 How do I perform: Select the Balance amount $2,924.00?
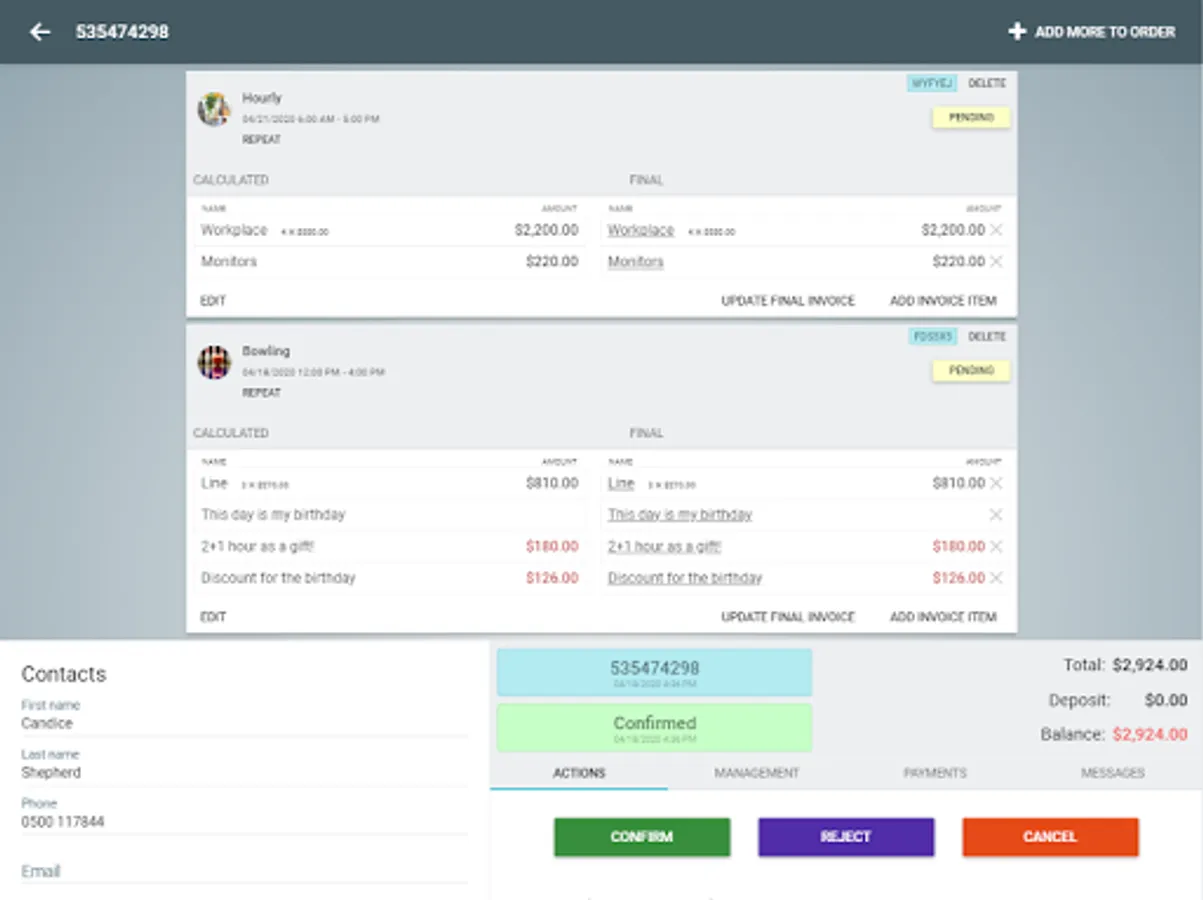coord(1150,734)
